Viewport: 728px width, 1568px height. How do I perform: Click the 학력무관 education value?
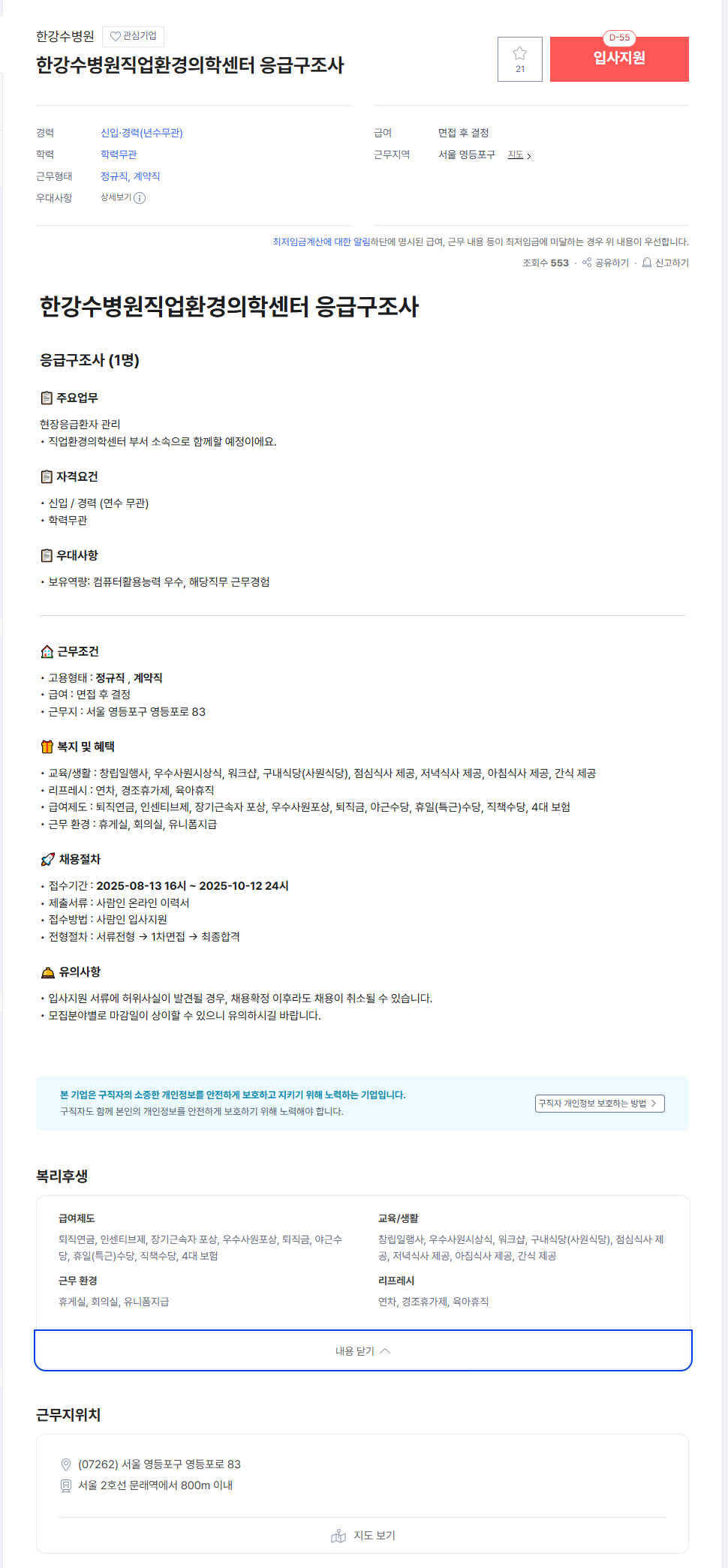pos(119,155)
